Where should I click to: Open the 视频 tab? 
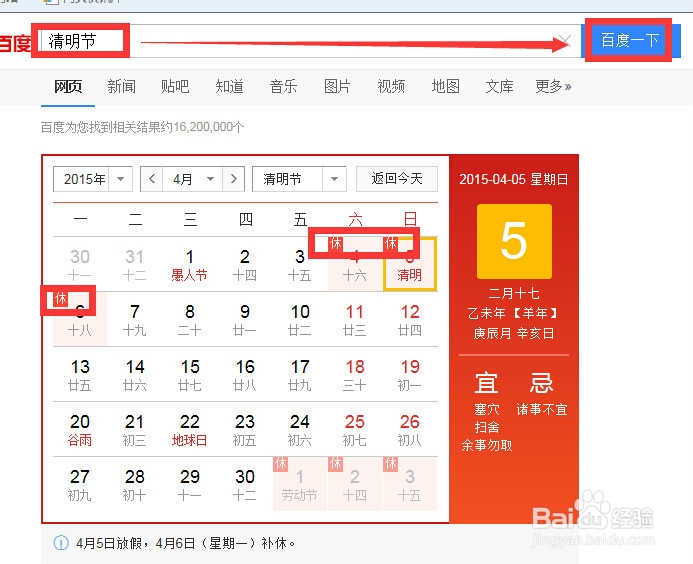pos(391,86)
